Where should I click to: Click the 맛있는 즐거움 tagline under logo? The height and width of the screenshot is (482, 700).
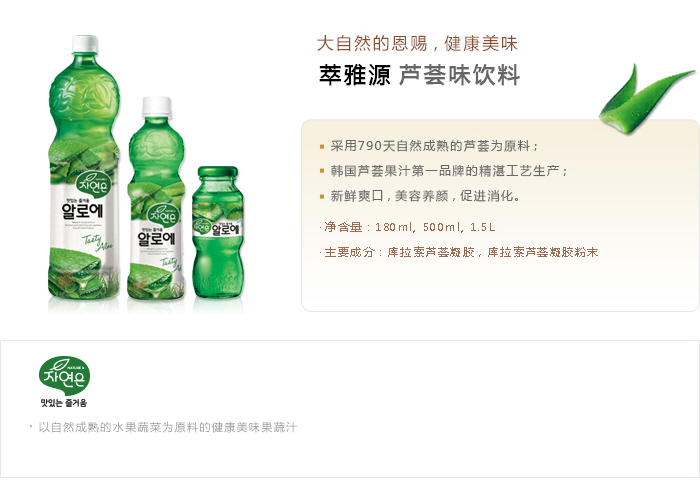click(64, 403)
